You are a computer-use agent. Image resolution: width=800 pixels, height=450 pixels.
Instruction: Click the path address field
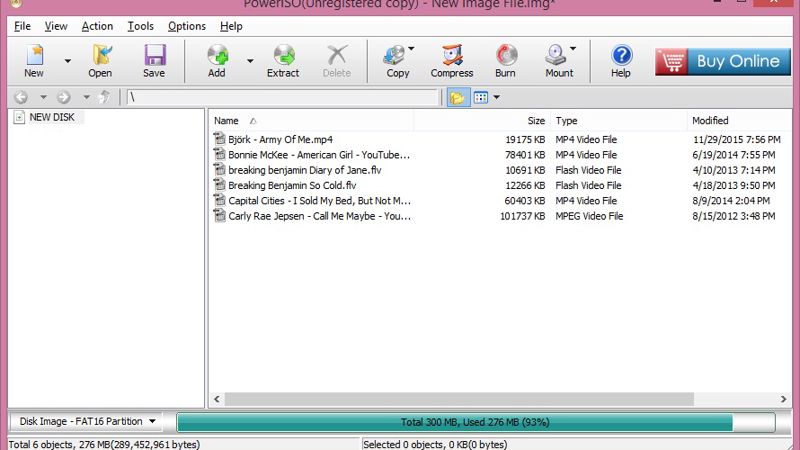pos(283,97)
